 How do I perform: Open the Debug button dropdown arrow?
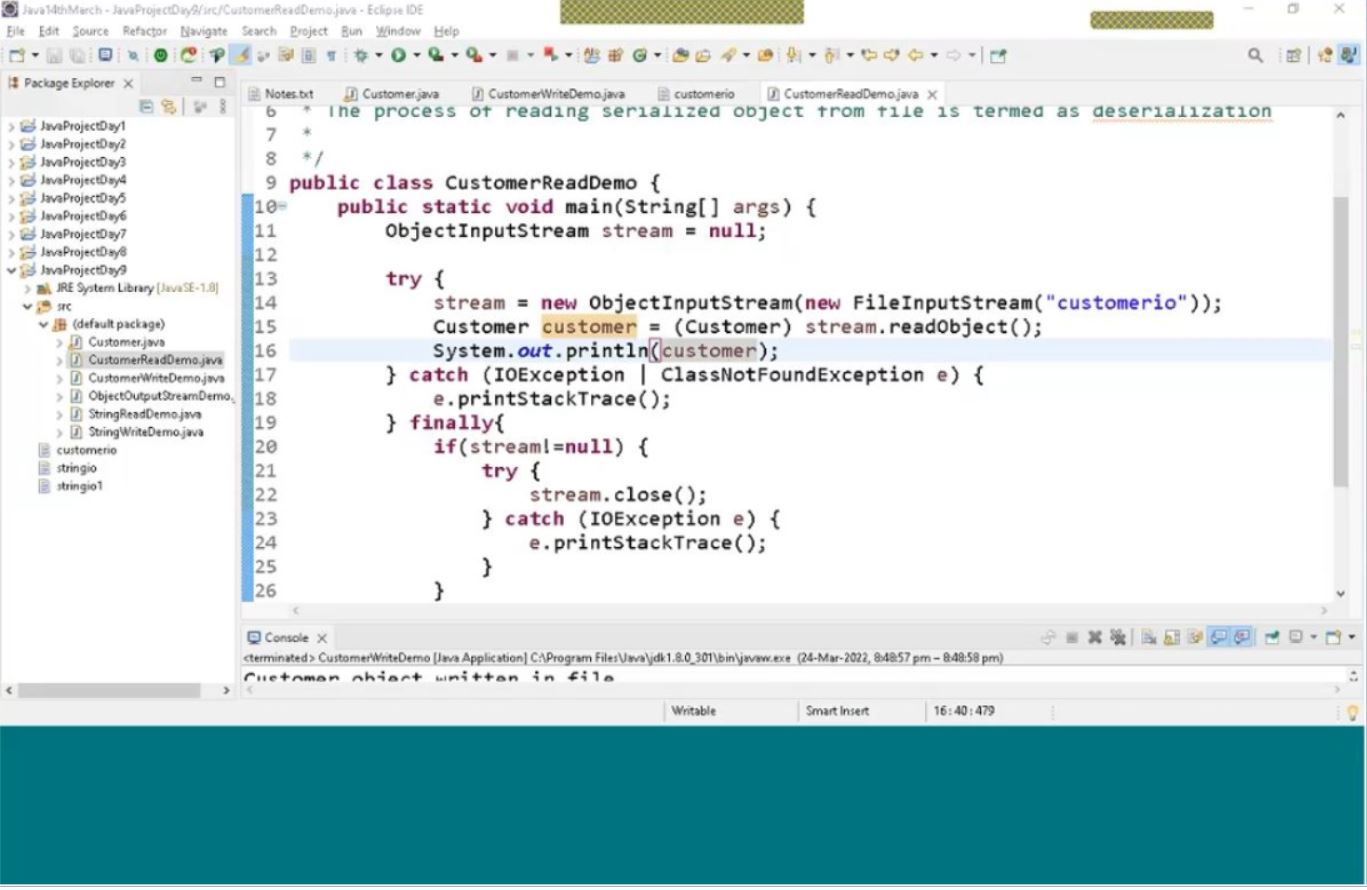(x=378, y=56)
